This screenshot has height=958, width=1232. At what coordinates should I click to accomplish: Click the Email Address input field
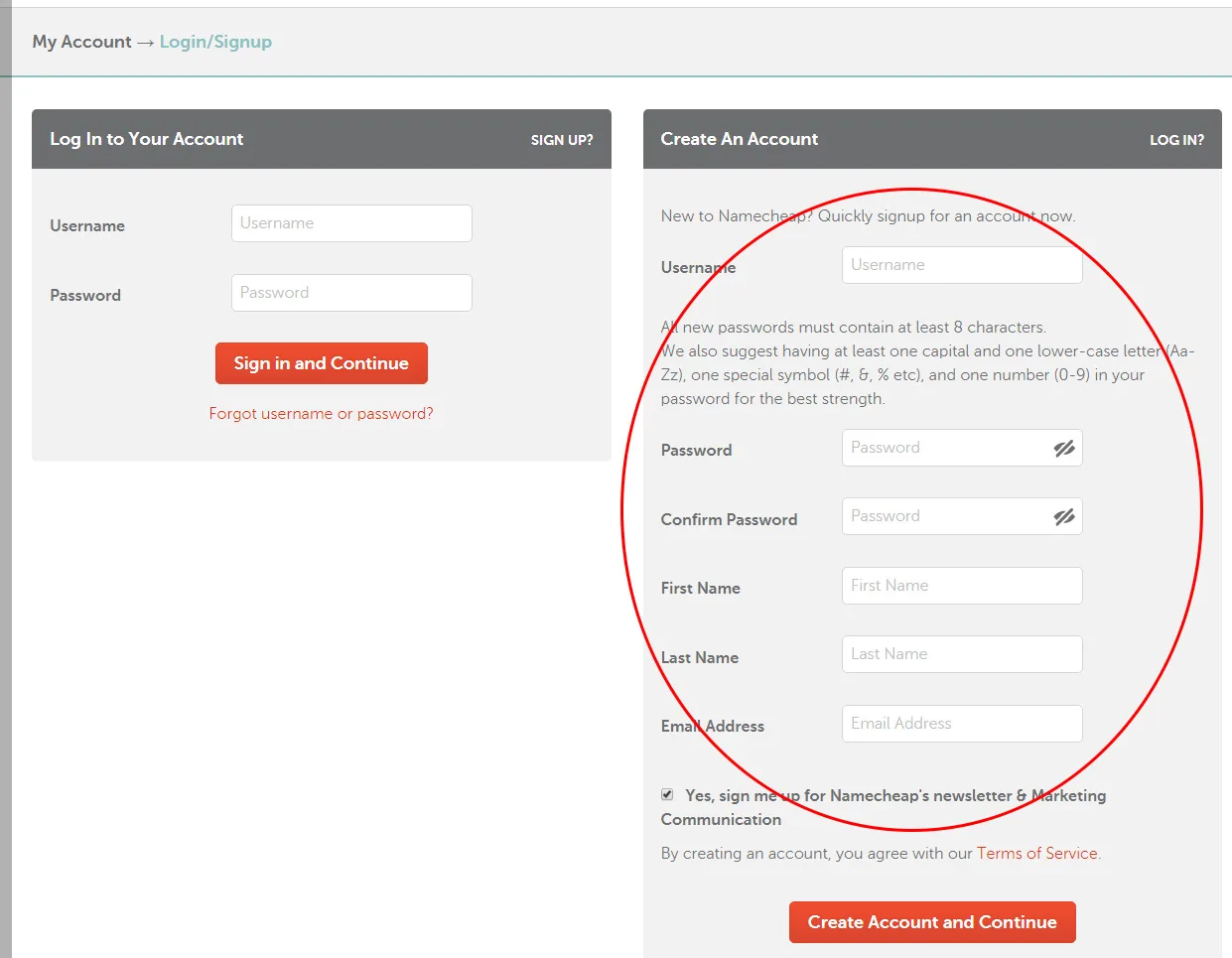point(961,723)
